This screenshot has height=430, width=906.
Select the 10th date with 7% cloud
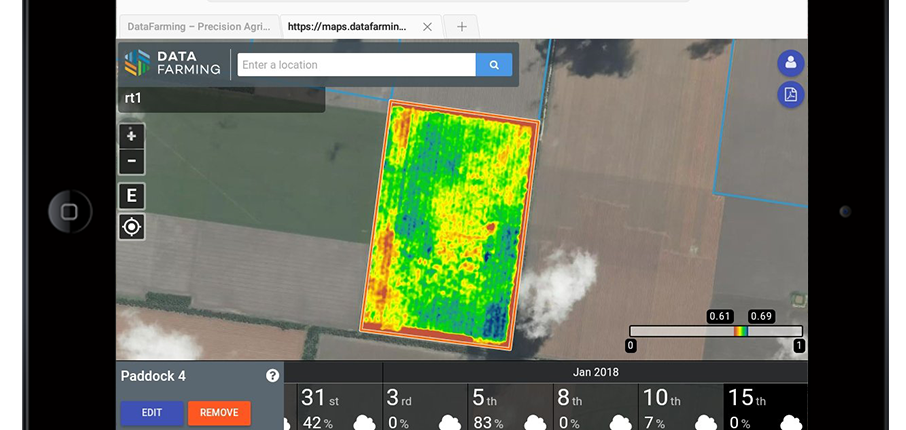[681, 407]
